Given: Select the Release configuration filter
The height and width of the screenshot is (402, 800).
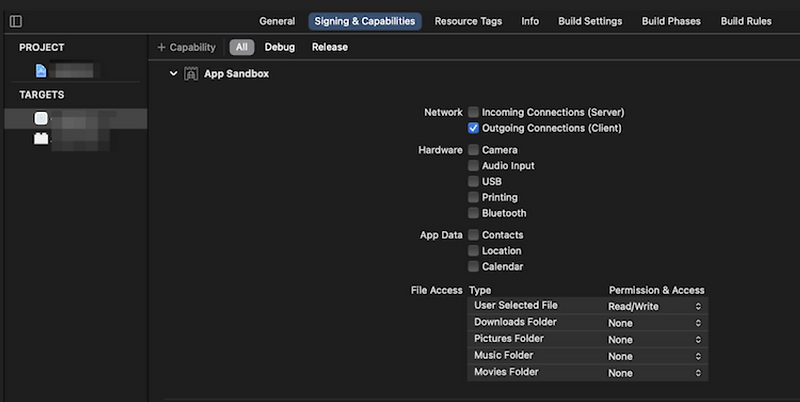Looking at the screenshot, I should pyautogui.click(x=330, y=47).
